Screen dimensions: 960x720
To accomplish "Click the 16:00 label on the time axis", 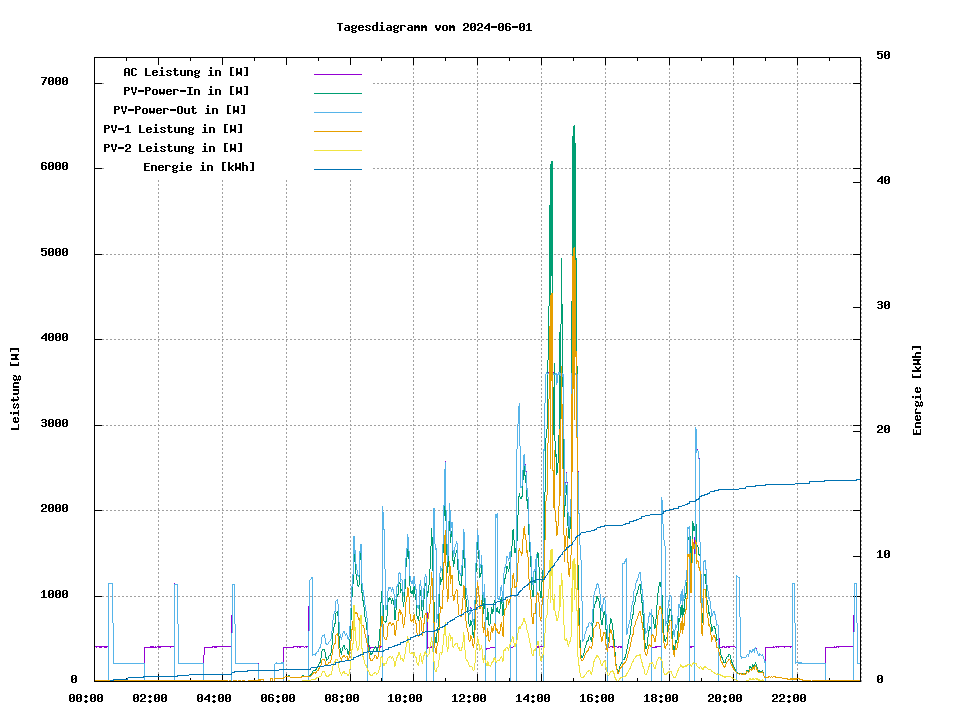I will coord(597,698).
